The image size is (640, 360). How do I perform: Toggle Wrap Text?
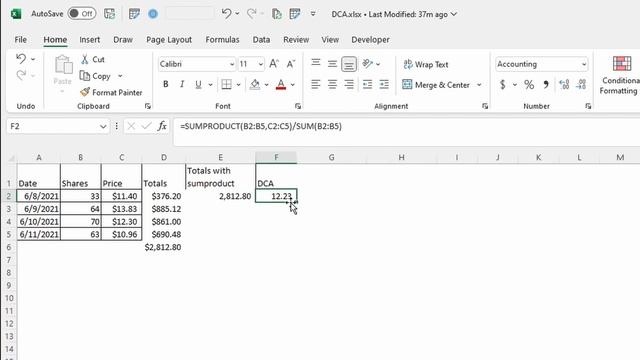pos(426,64)
